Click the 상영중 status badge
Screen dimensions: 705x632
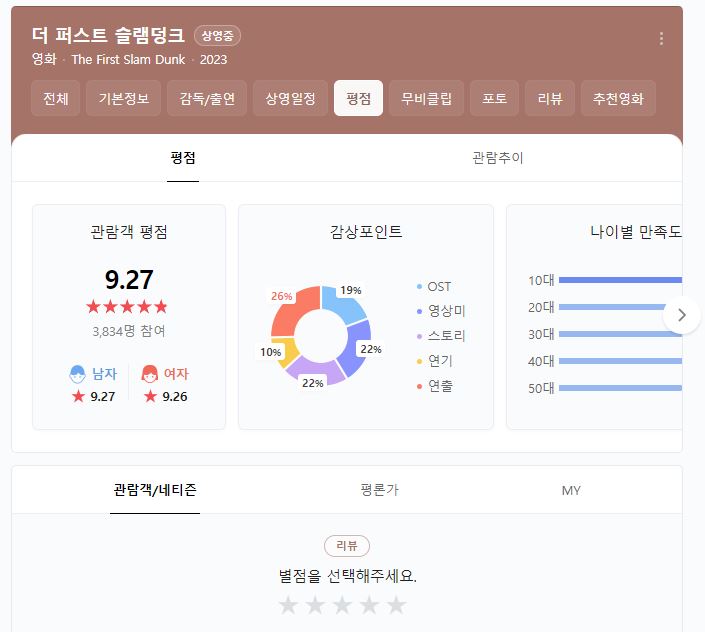(217, 36)
